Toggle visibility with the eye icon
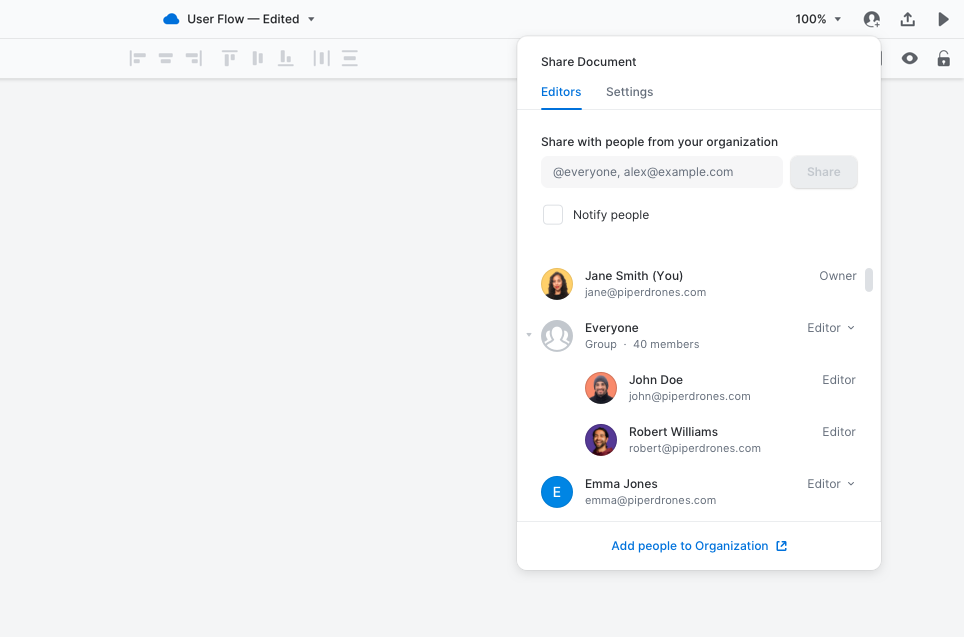964x637 pixels. pos(909,59)
